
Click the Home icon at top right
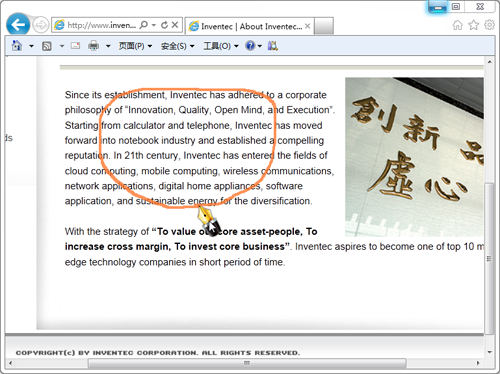458,25
